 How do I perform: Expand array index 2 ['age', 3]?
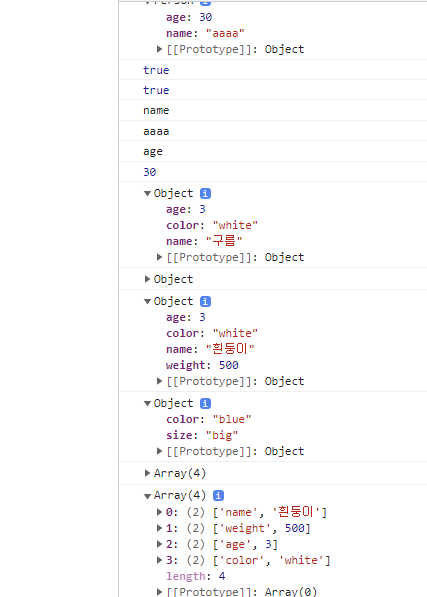pyautogui.click(x=159, y=544)
